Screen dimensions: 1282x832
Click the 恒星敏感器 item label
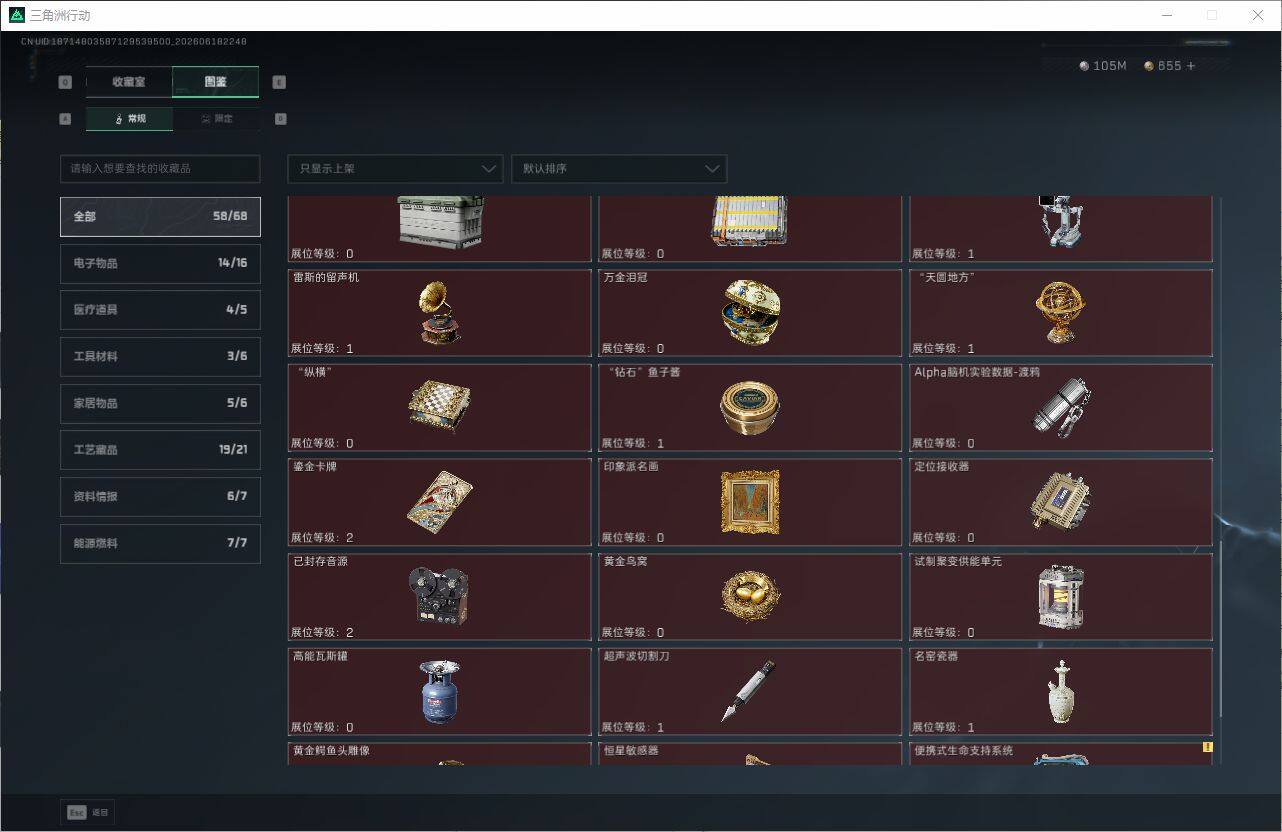tap(630, 750)
